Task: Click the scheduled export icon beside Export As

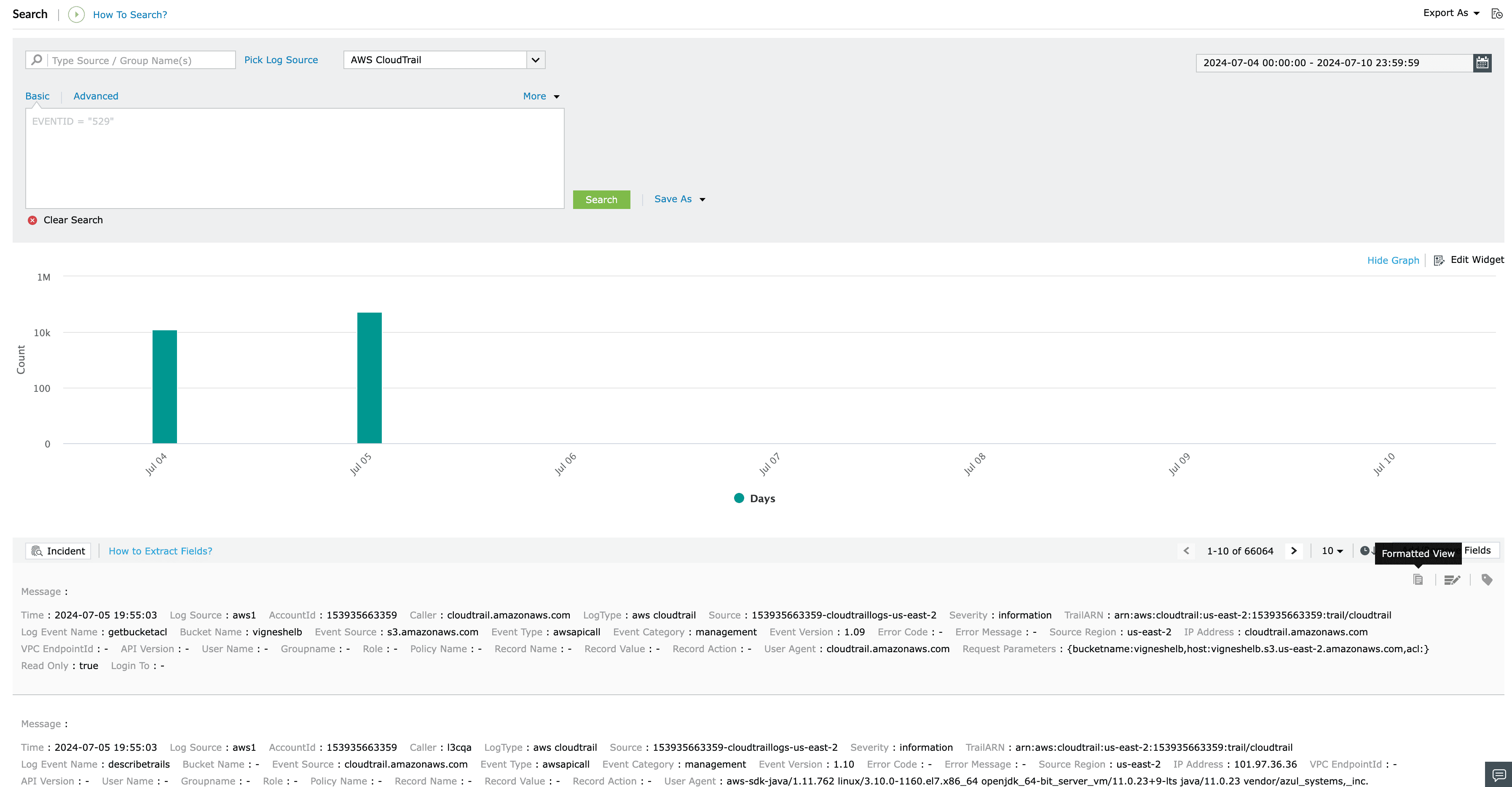Action: pyautogui.click(x=1497, y=13)
